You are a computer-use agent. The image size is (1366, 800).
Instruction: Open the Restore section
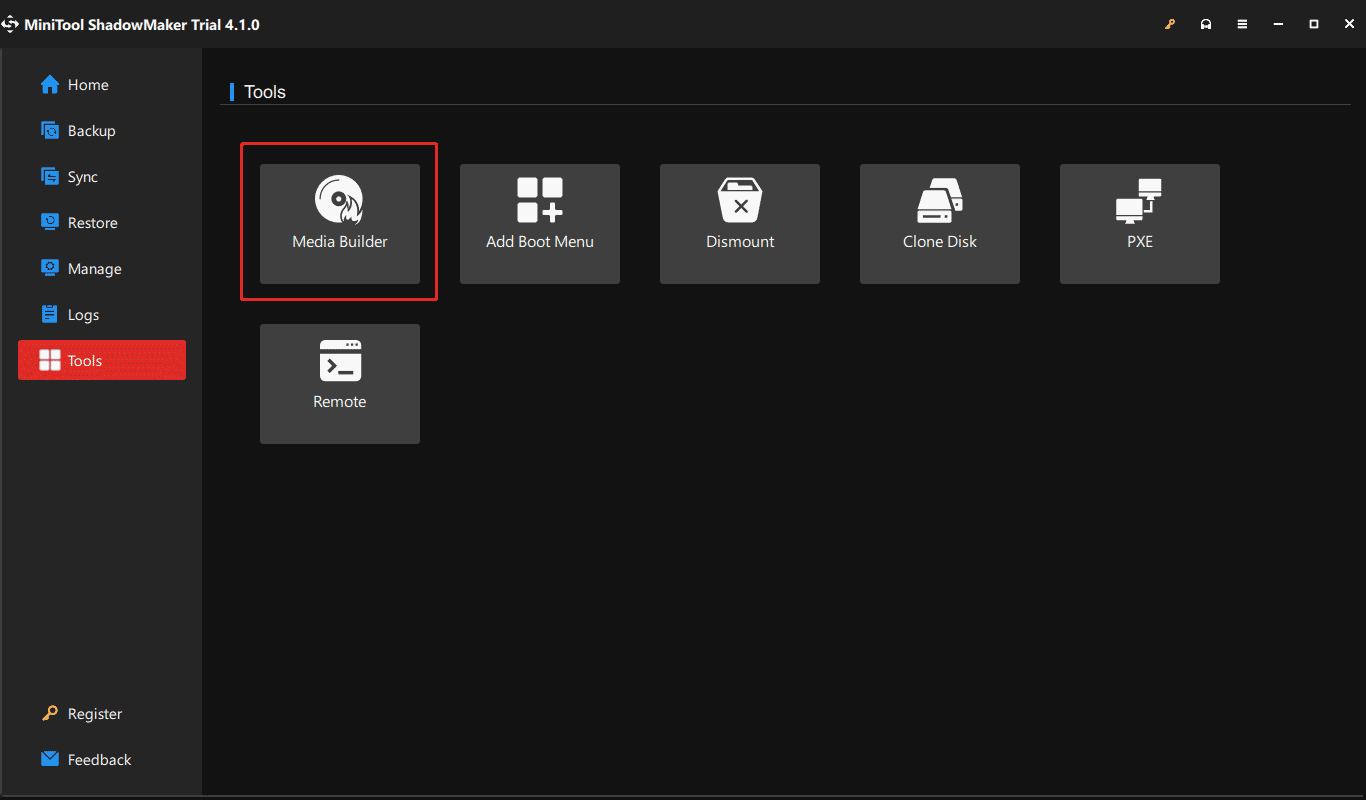point(102,223)
